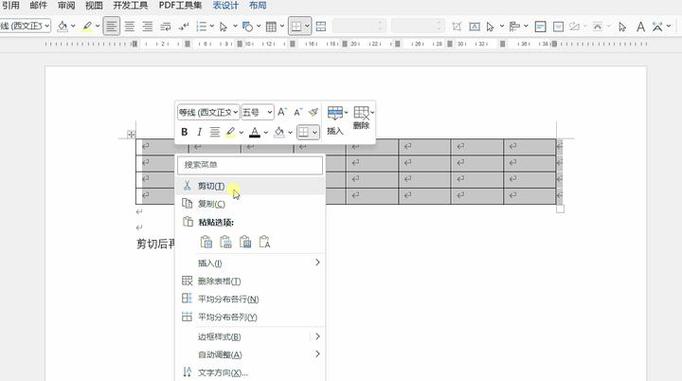Toggle center alignment in the ribbon
682x381 pixels.
[130, 27]
